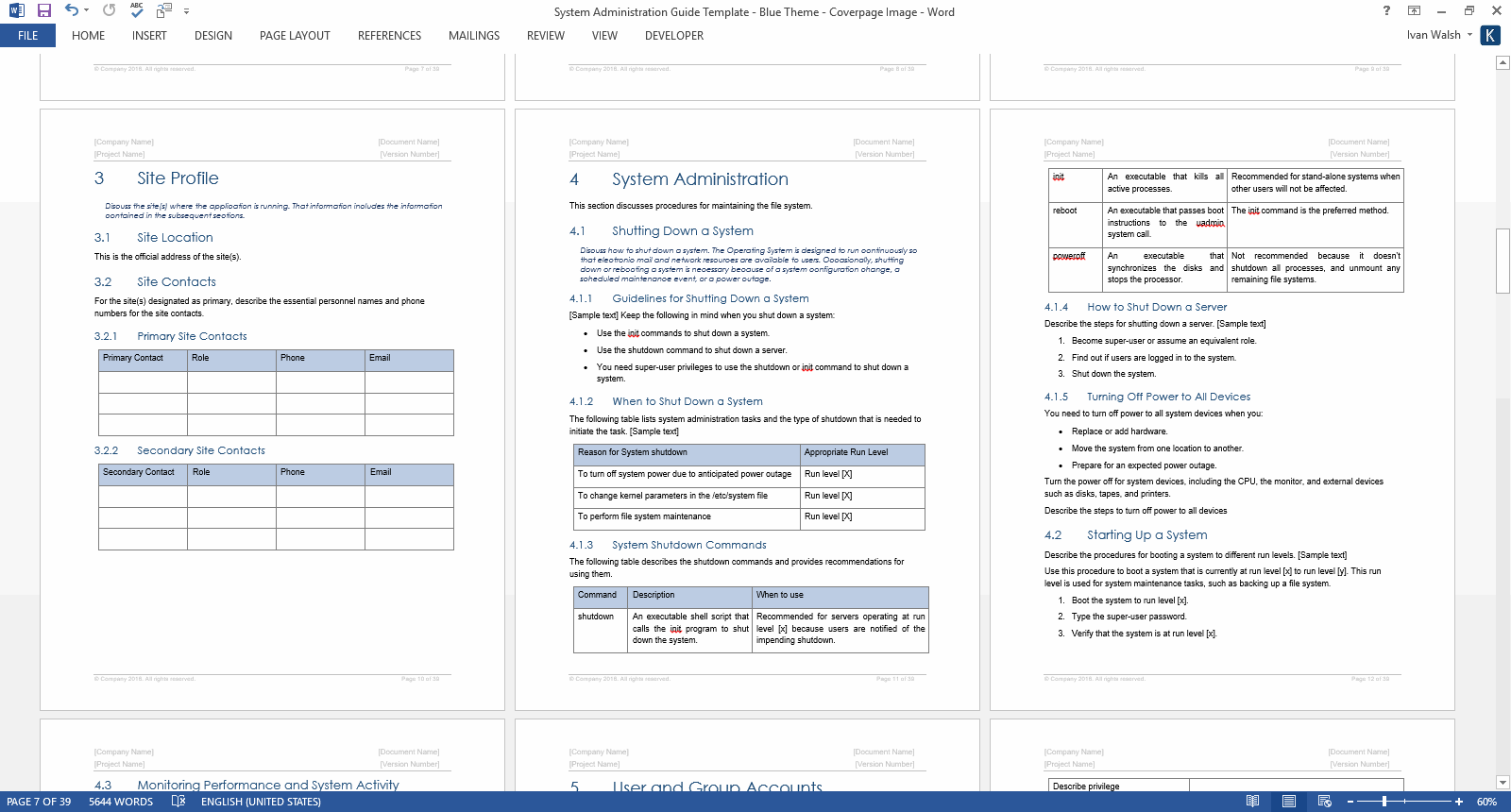Image resolution: width=1511 pixels, height=812 pixels.
Task: Click the PAGE 7 OF 39 status indicator
Action: pyautogui.click(x=39, y=802)
